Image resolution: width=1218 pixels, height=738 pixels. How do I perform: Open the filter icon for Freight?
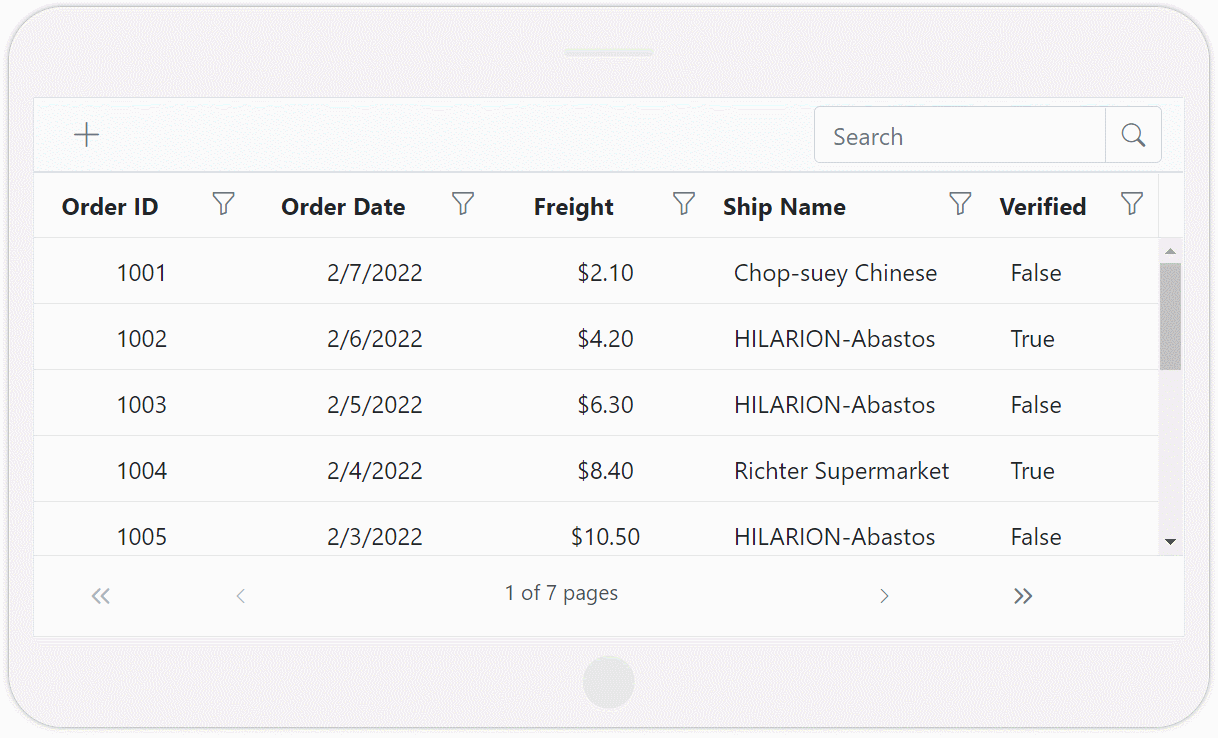point(683,203)
